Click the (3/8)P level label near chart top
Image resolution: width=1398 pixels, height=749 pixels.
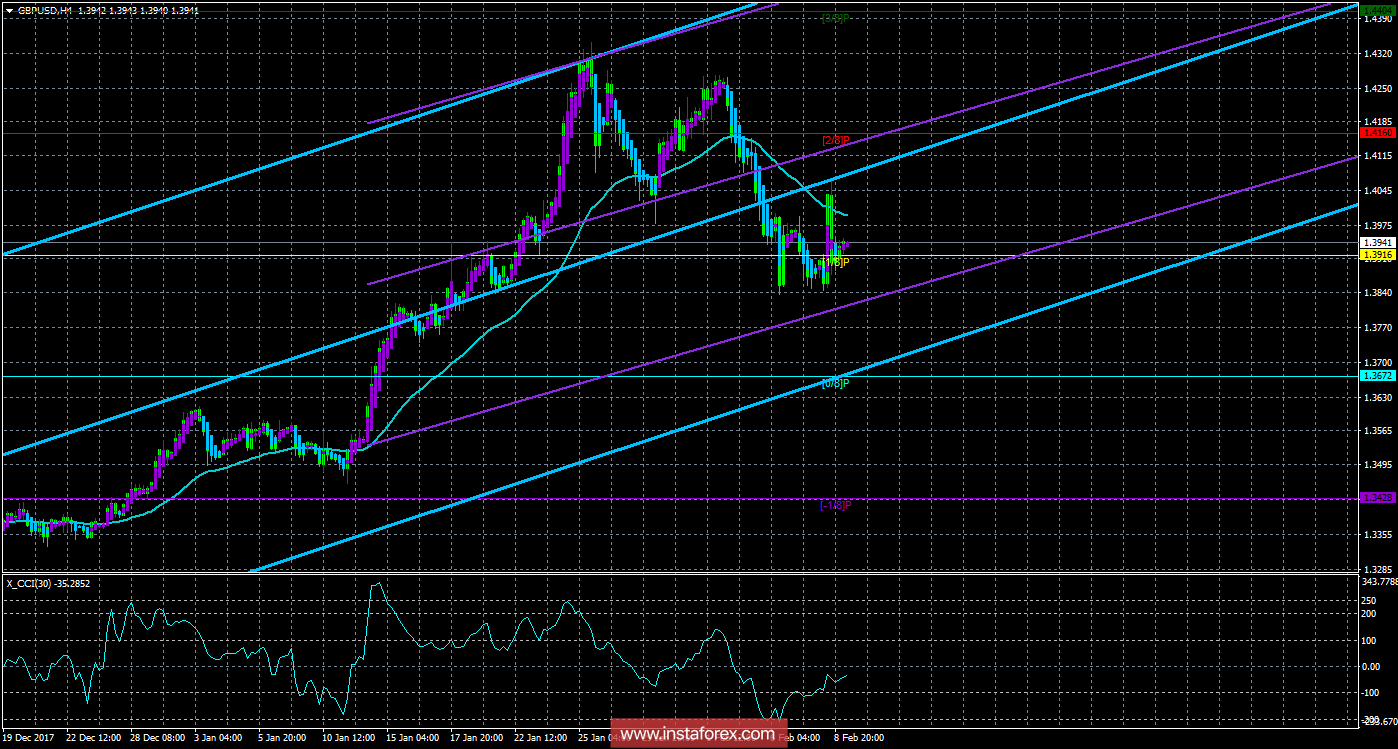(834, 16)
